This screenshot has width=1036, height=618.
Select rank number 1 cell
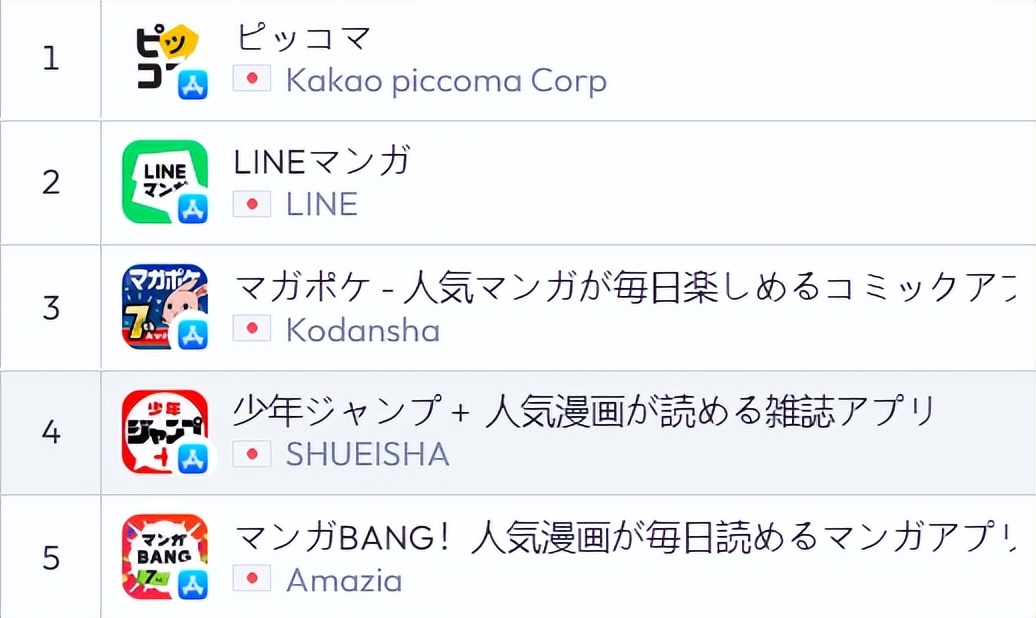pyautogui.click(x=50, y=59)
